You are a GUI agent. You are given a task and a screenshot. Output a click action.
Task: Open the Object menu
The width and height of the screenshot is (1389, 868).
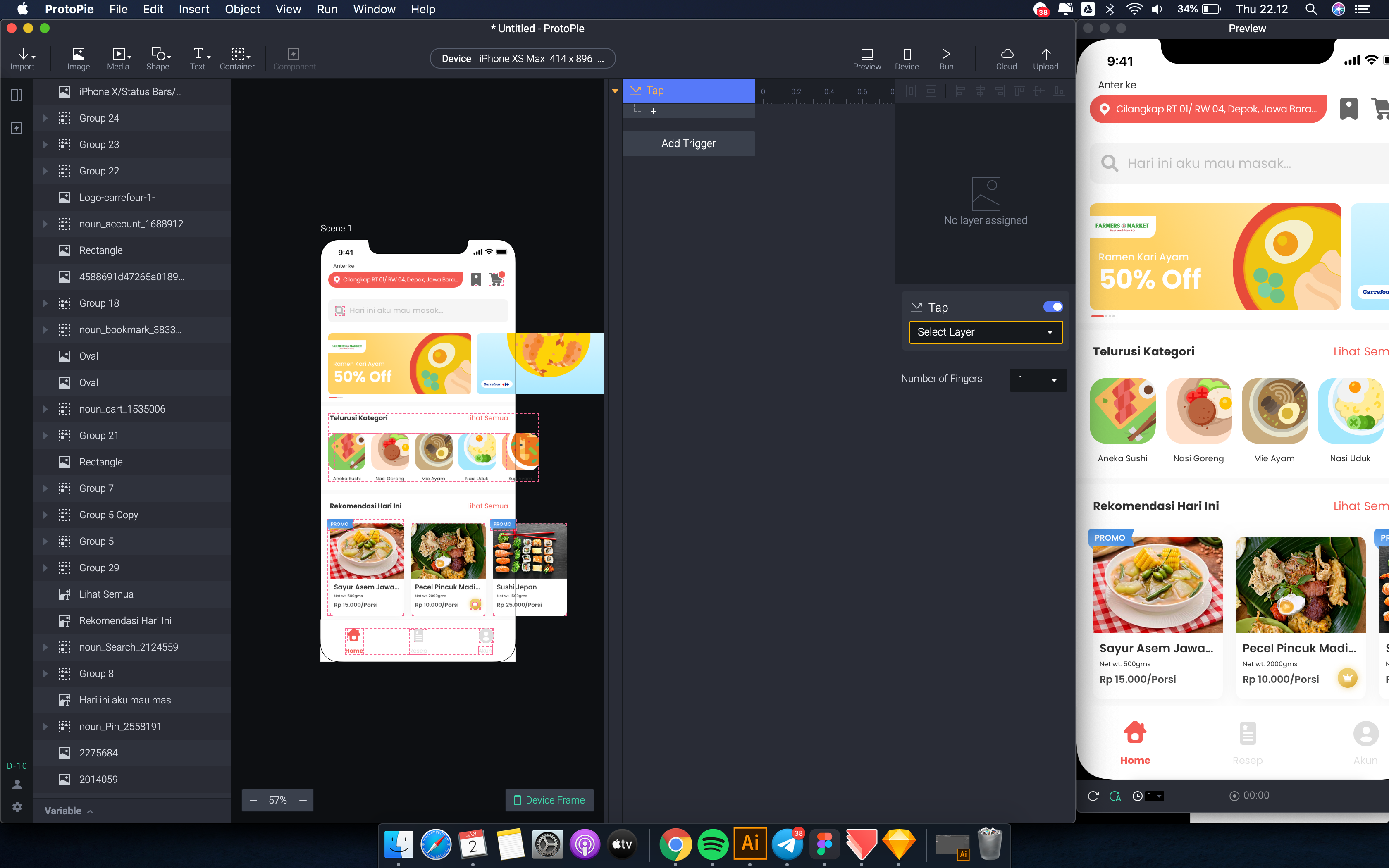coord(242,9)
